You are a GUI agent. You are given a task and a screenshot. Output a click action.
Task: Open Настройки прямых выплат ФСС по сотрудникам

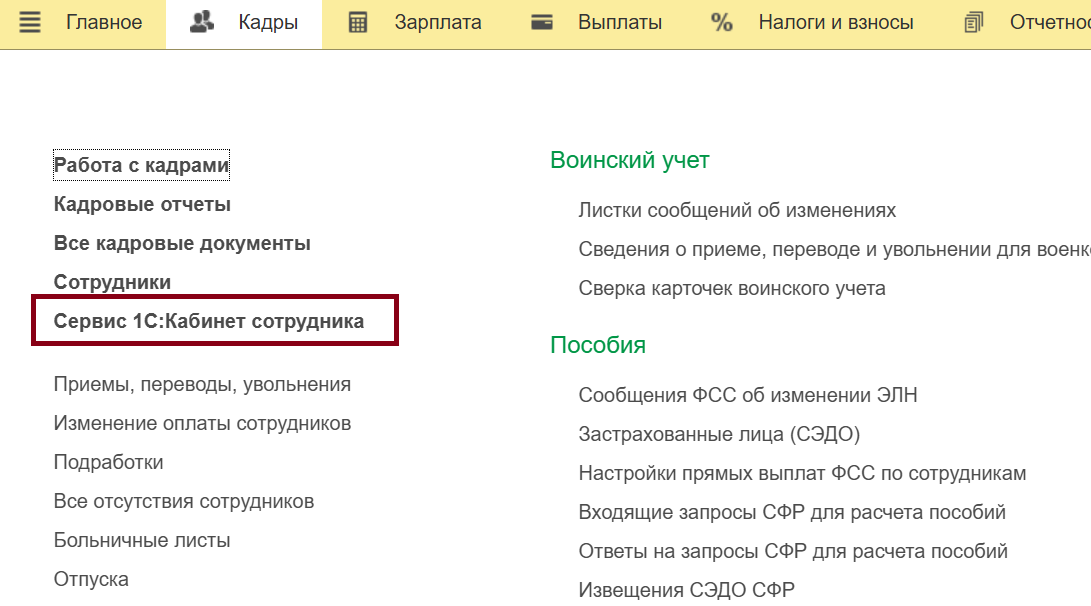802,473
